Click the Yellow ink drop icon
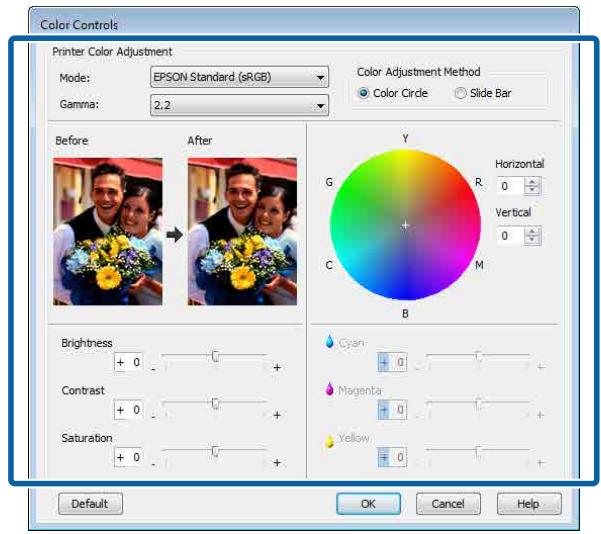Image resolution: width=601 pixels, height=534 pixels. coord(329,441)
